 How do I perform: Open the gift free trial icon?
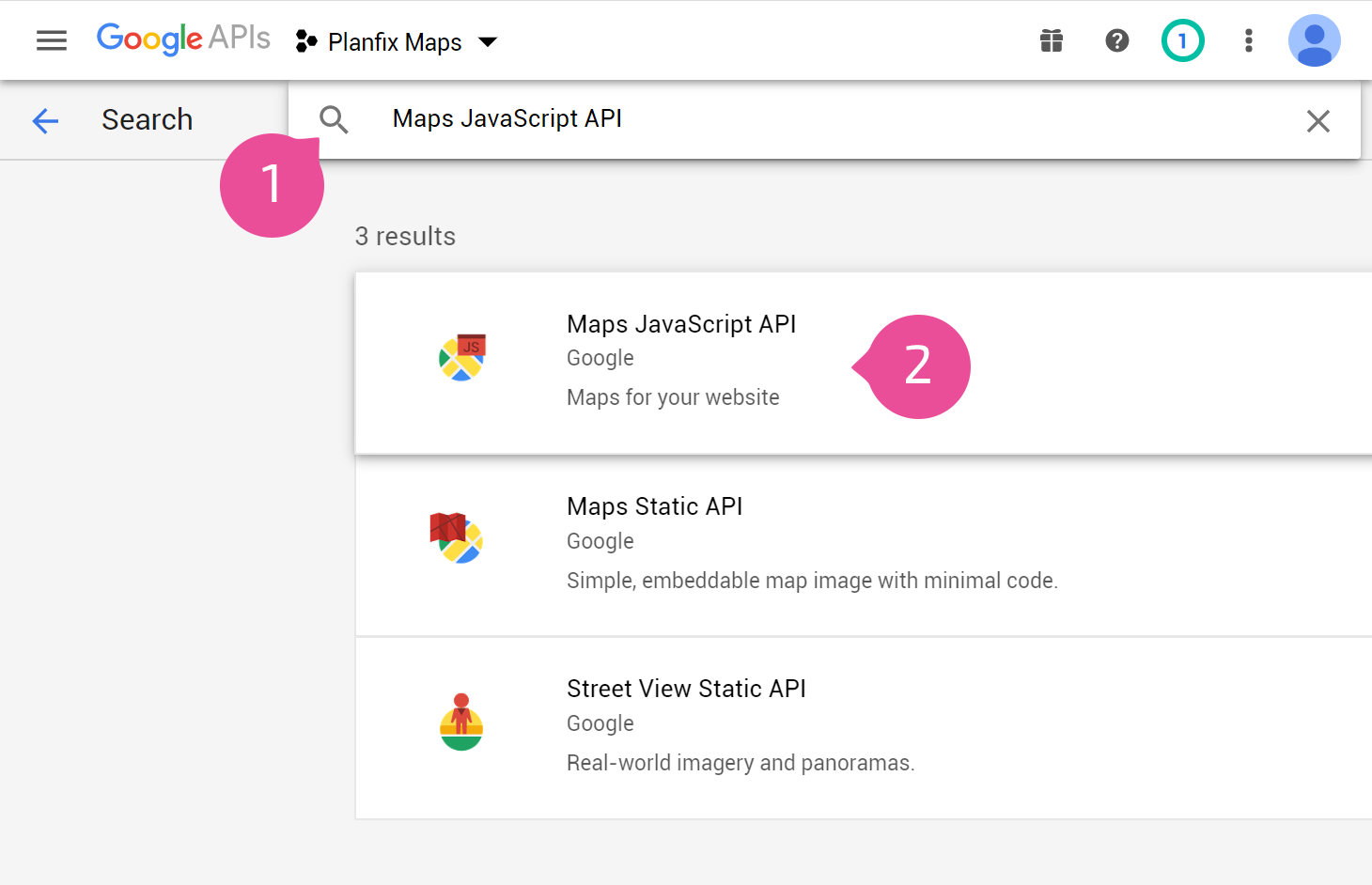pyautogui.click(x=1052, y=40)
